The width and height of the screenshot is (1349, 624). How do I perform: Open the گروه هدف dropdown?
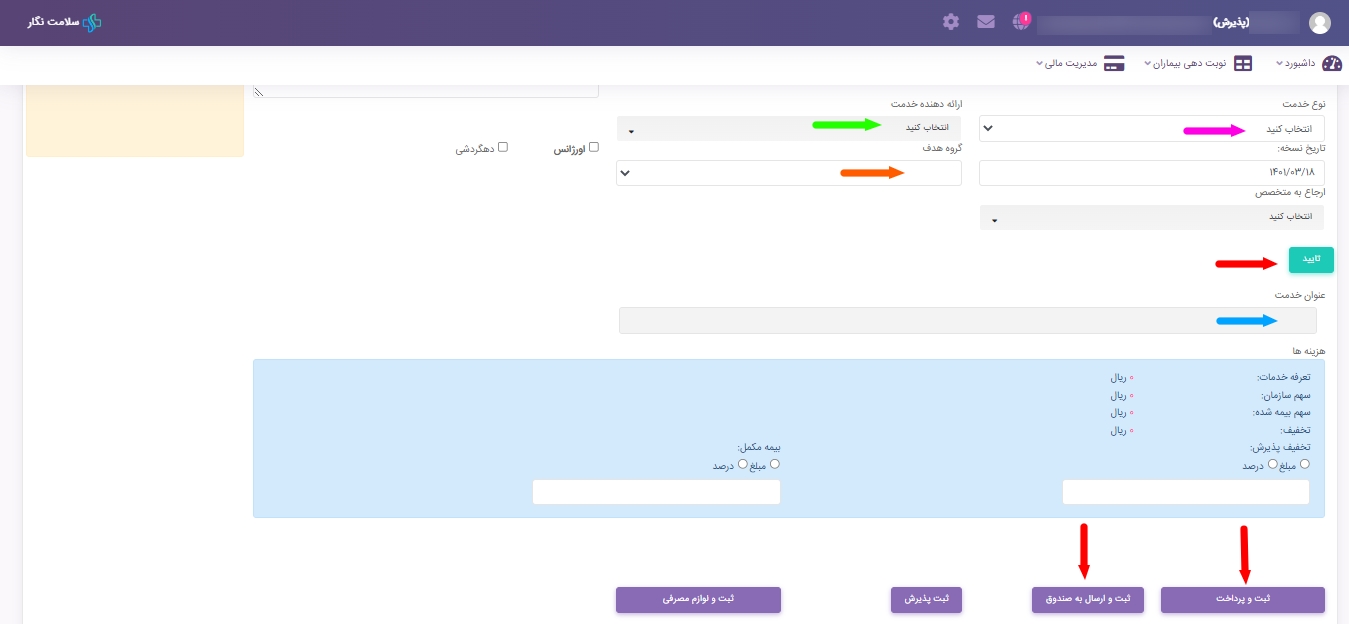click(788, 173)
